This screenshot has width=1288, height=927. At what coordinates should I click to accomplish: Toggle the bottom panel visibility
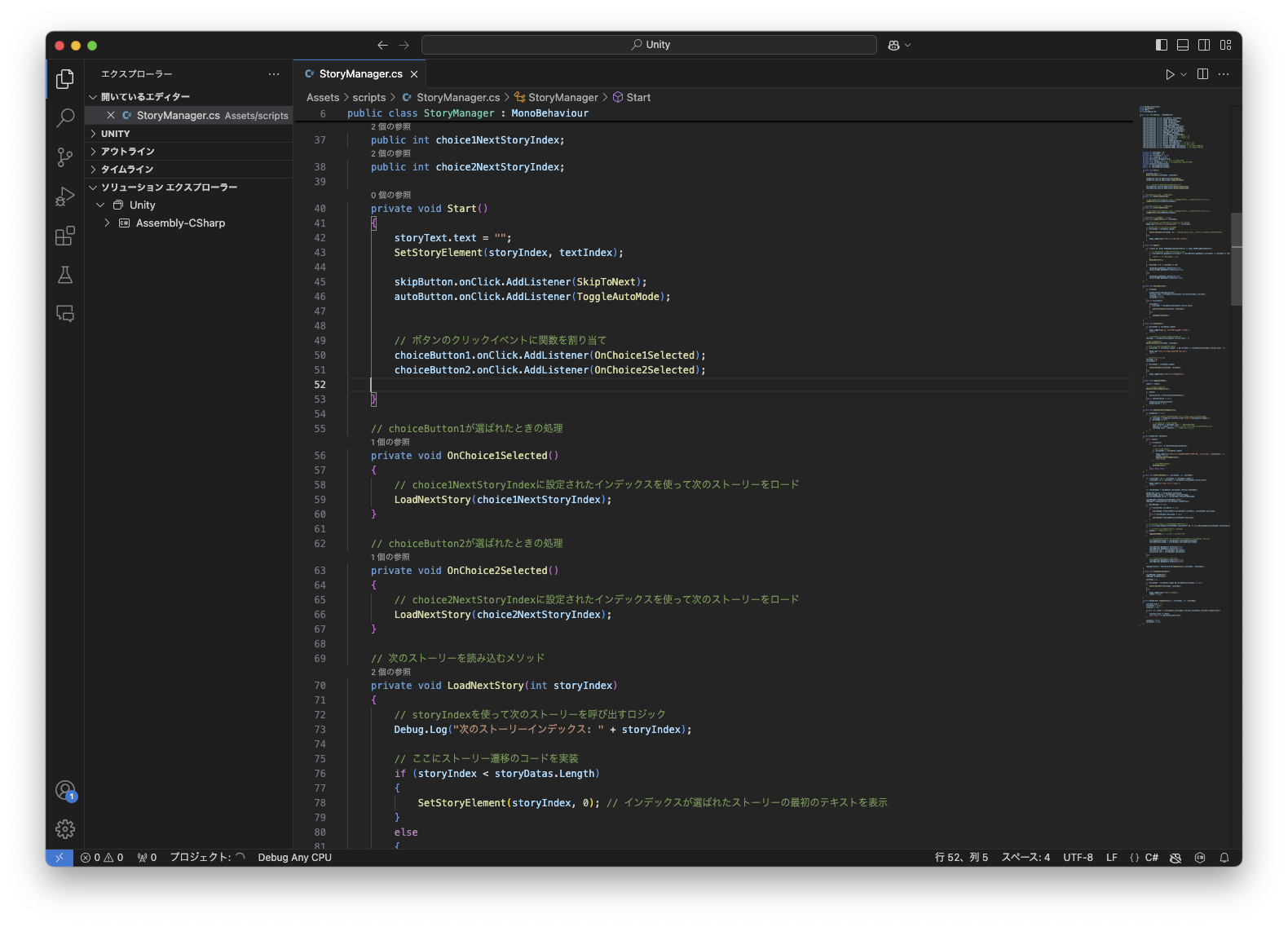(x=1183, y=45)
